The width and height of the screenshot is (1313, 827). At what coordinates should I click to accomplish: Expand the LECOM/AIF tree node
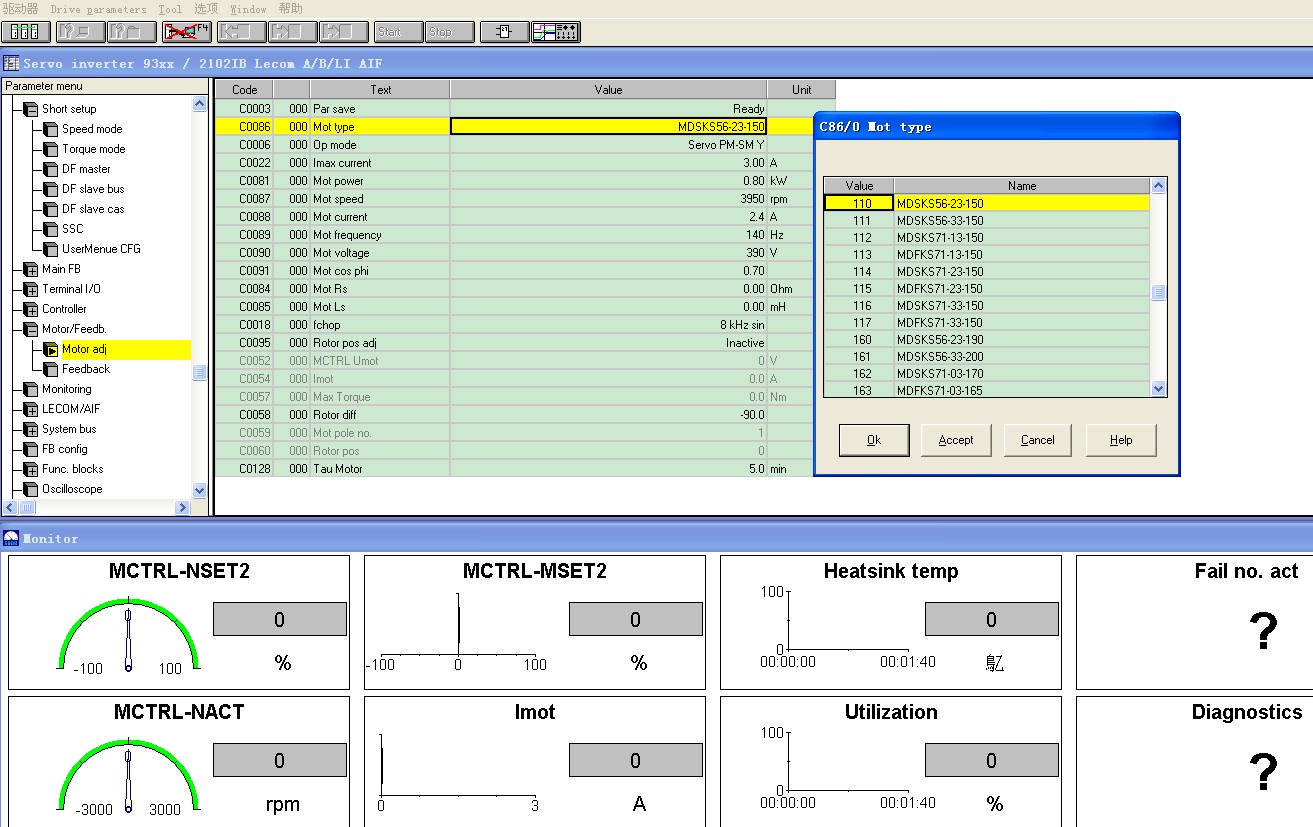click(30, 409)
